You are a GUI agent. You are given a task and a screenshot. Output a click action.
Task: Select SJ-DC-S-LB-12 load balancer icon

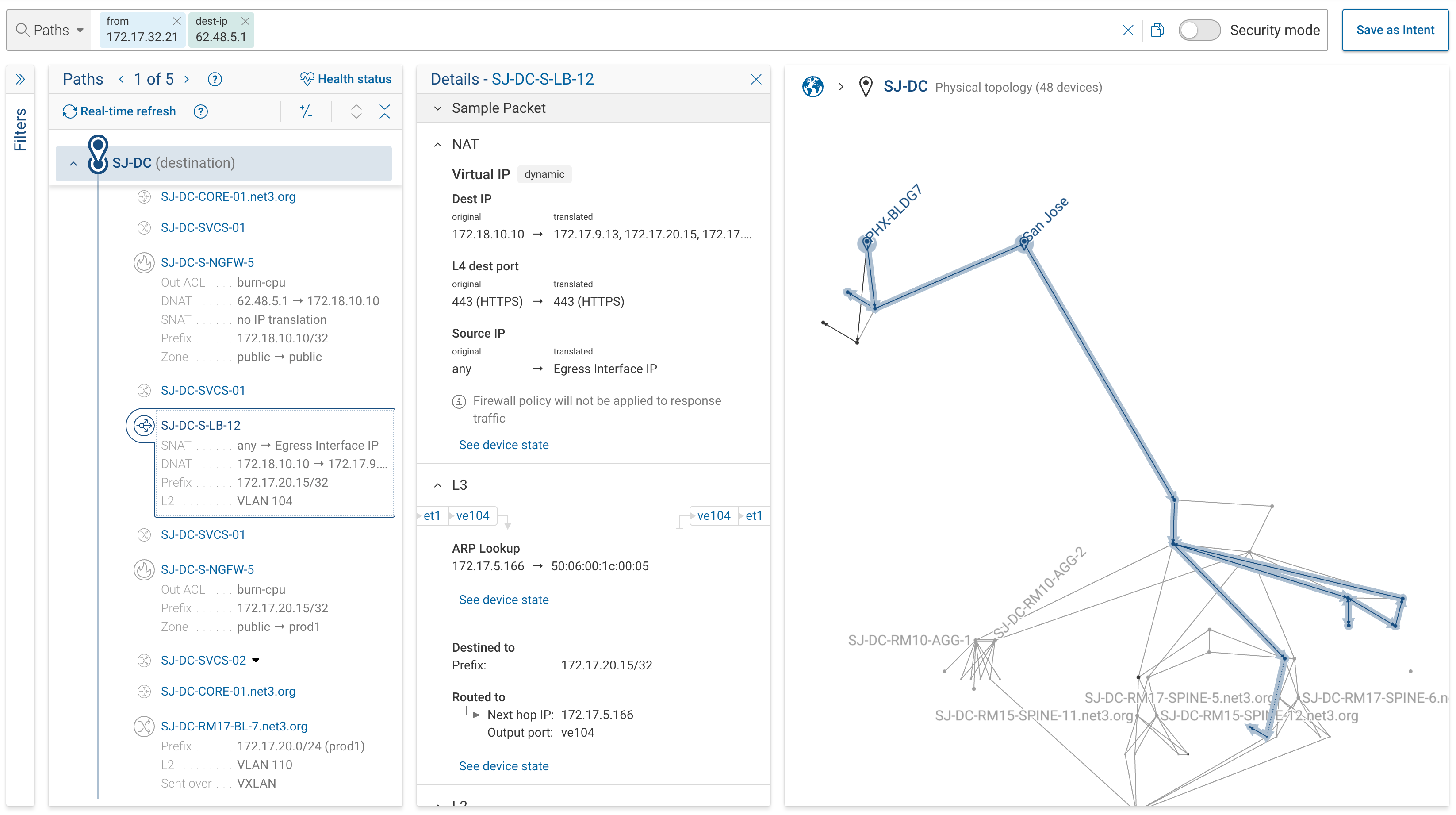tap(144, 425)
